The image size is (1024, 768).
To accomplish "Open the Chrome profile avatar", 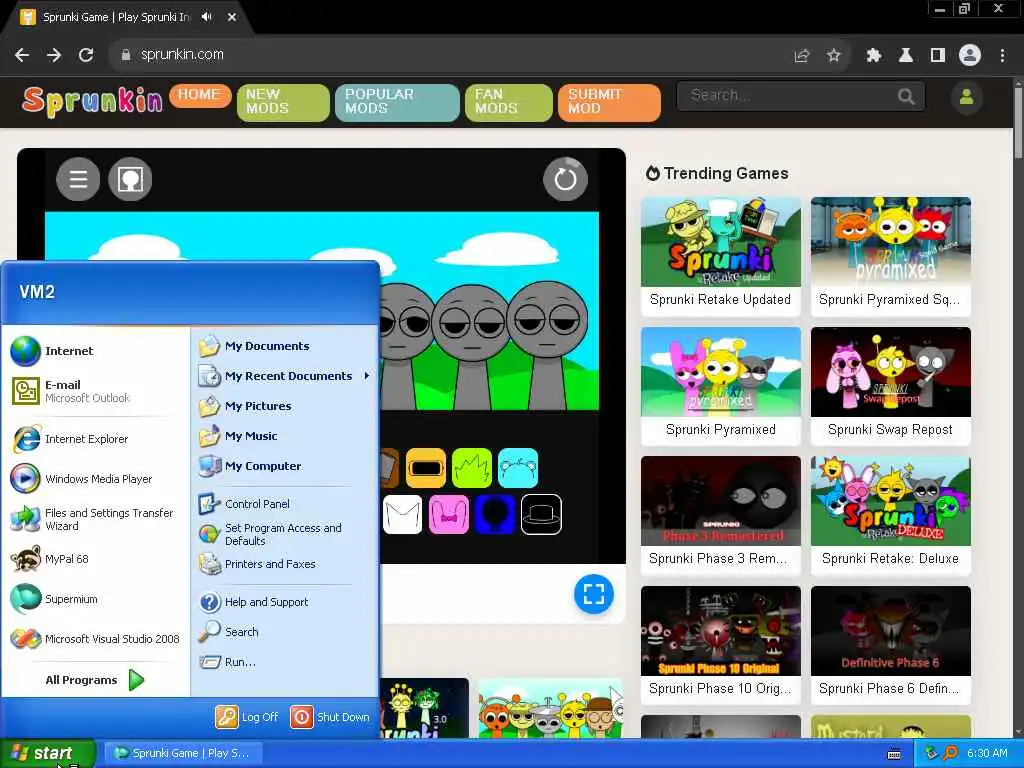I will click(x=970, y=56).
